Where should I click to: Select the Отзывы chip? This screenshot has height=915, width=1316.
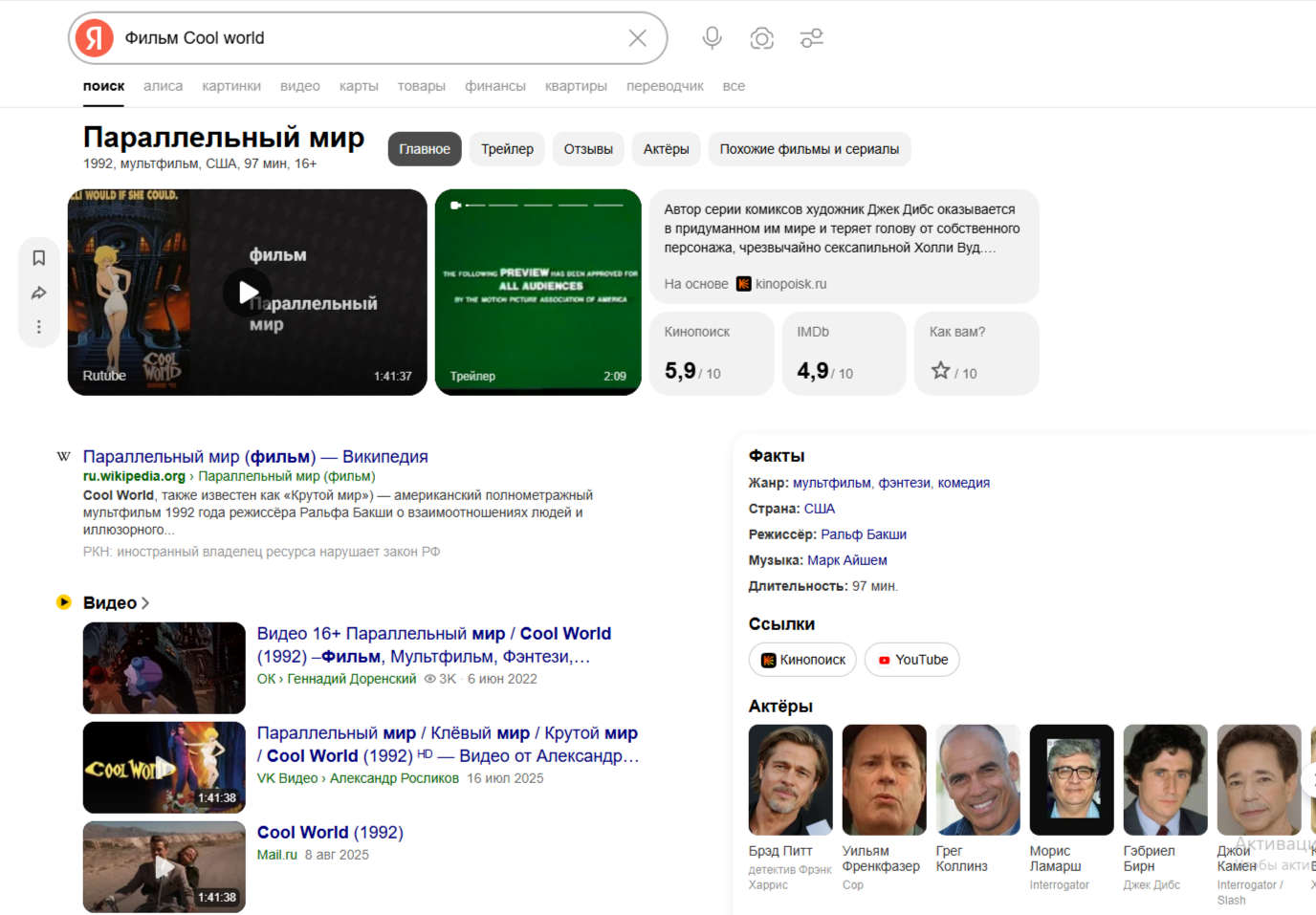pos(588,149)
